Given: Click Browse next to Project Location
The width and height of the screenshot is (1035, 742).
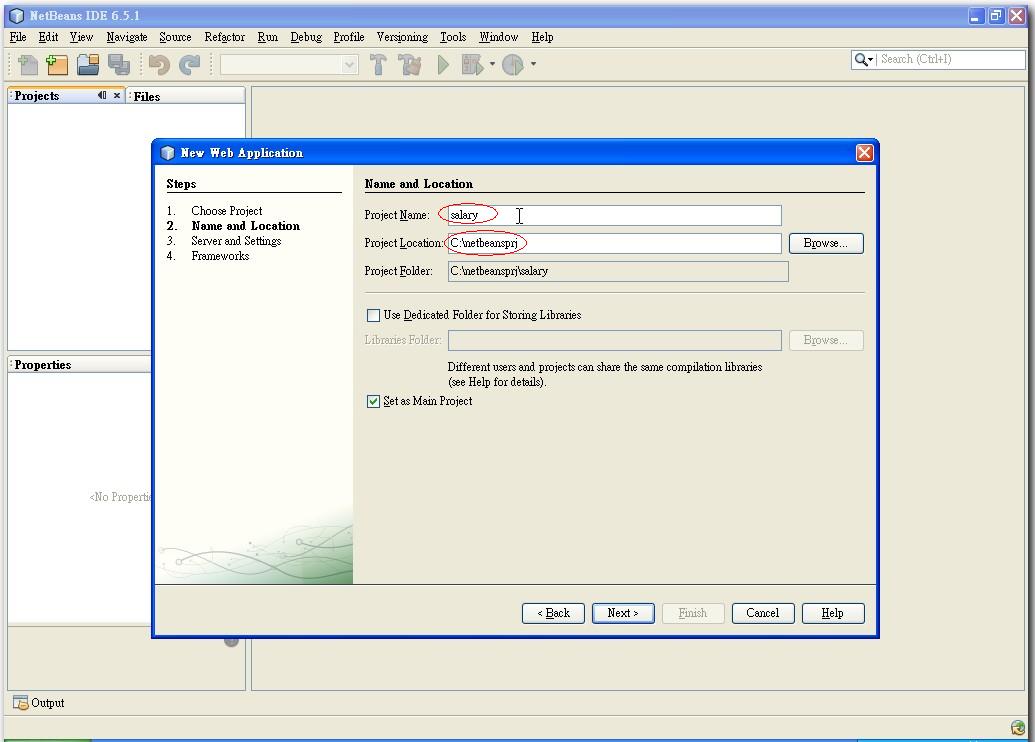Looking at the screenshot, I should tap(826, 243).
